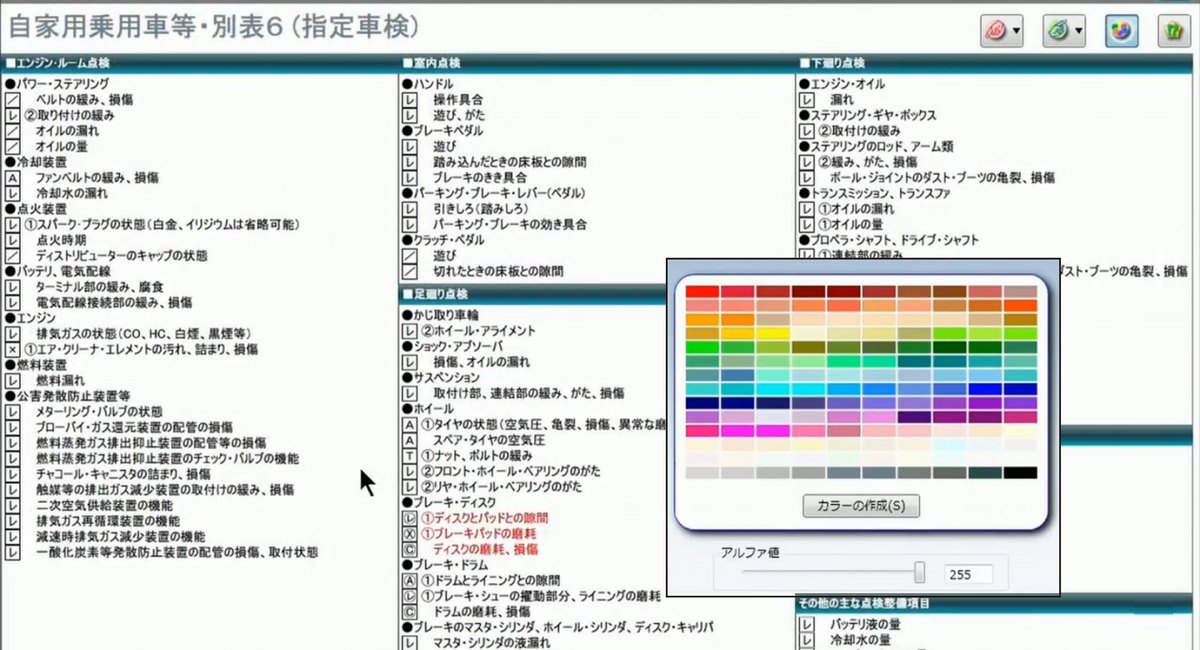Click the red ディスクの磨耗、損傷 item text
The image size is (1200, 650).
tap(485, 549)
